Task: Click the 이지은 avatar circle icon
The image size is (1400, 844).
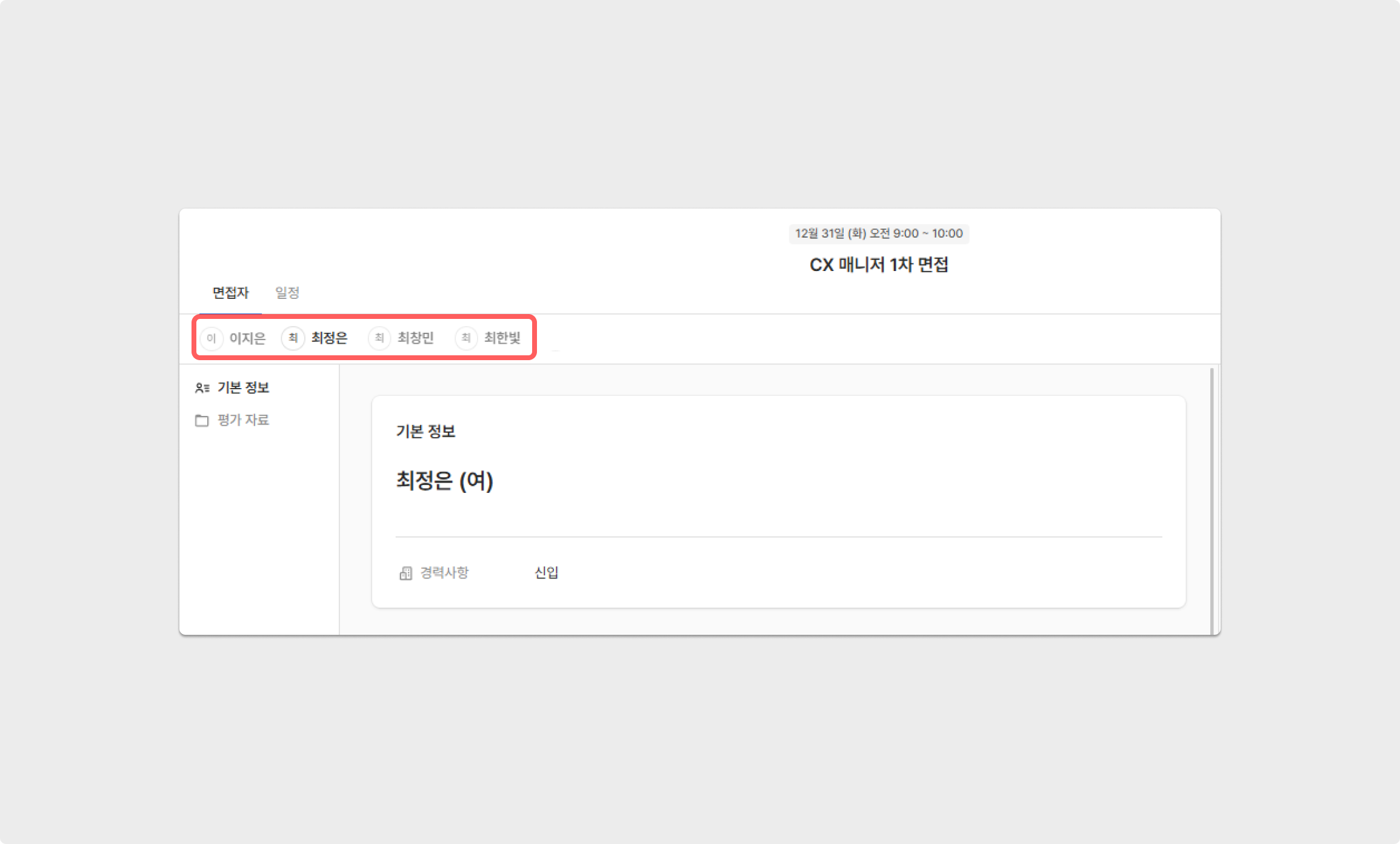Action: tap(211, 338)
